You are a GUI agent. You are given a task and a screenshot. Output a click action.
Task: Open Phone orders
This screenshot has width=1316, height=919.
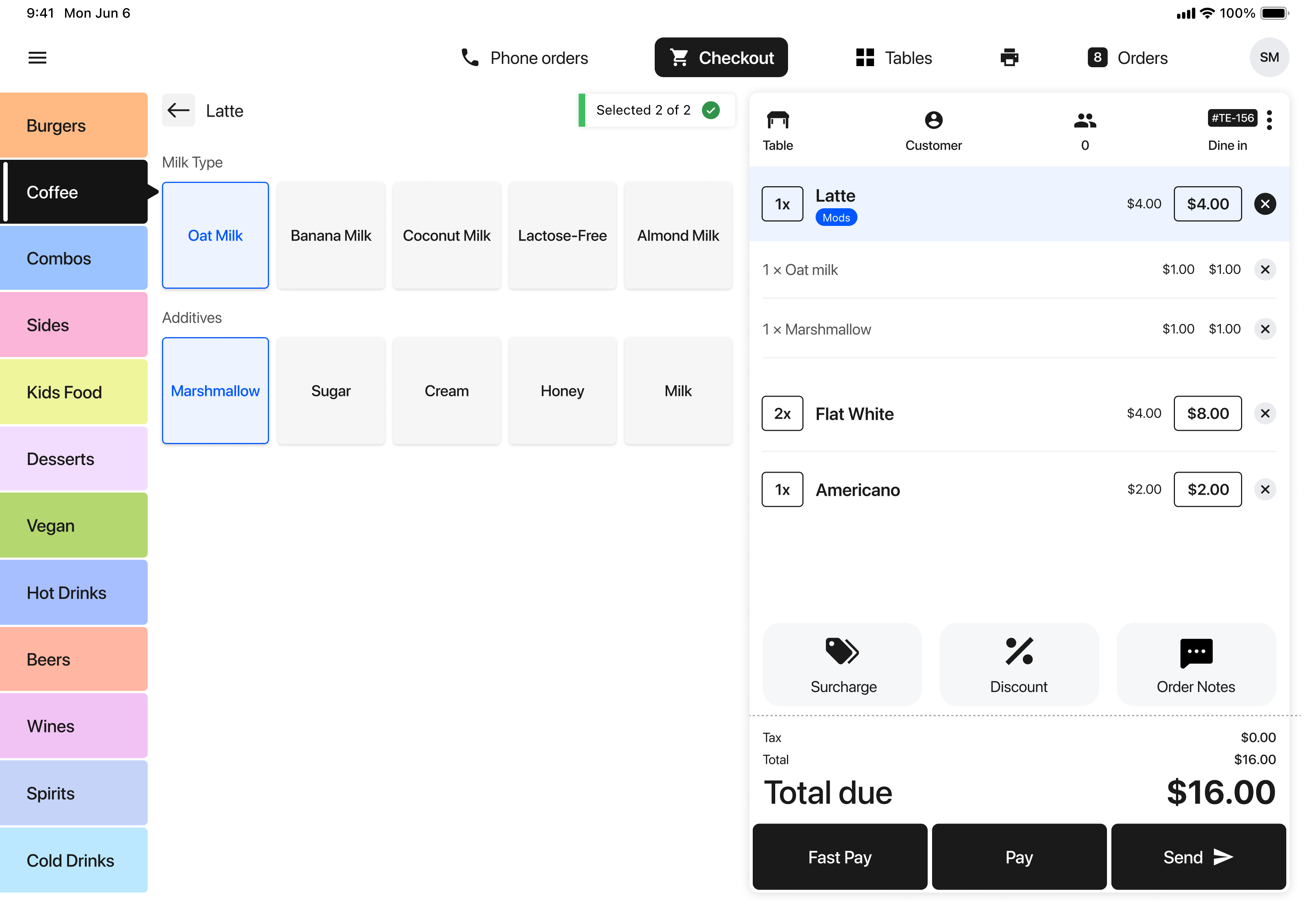[524, 58]
